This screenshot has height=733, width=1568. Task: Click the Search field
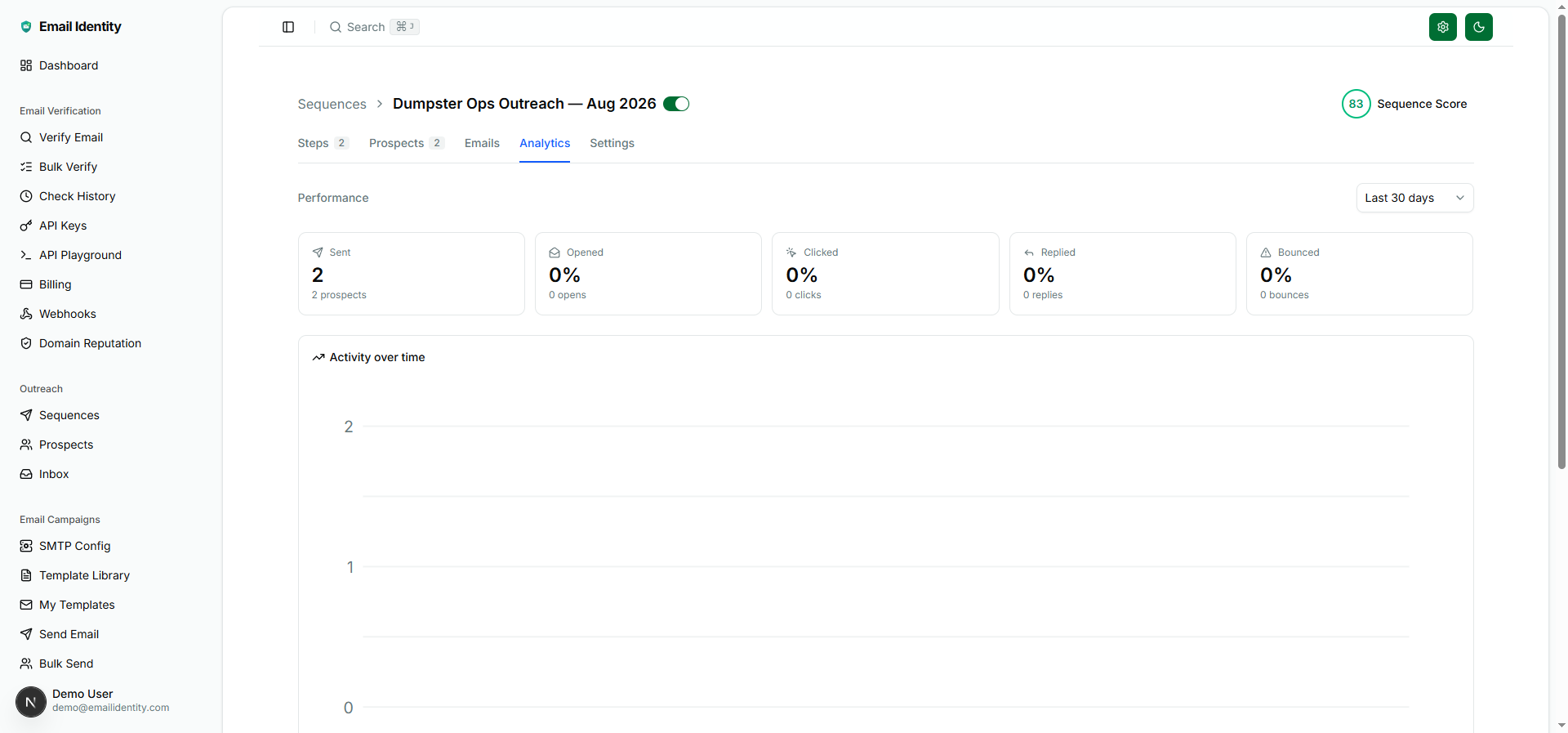pyautogui.click(x=374, y=27)
